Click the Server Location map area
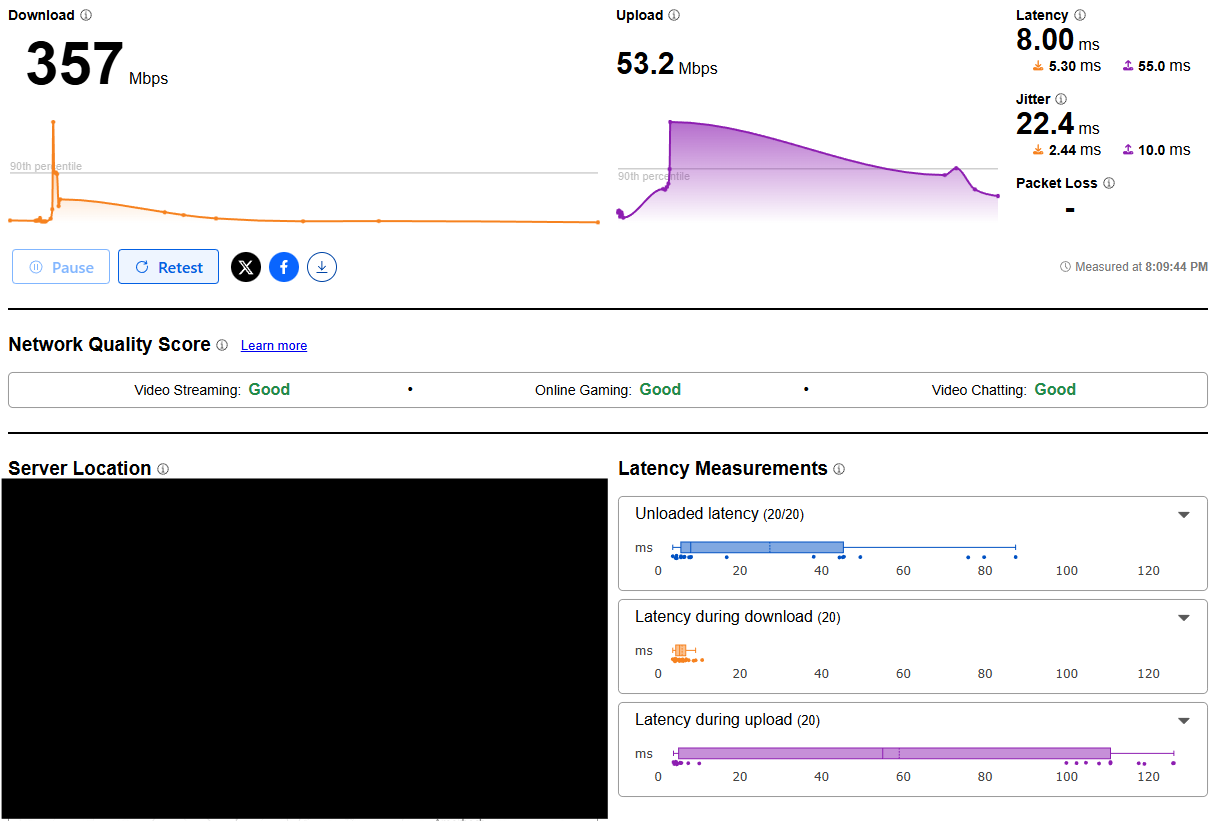The image size is (1215, 821). [x=304, y=648]
